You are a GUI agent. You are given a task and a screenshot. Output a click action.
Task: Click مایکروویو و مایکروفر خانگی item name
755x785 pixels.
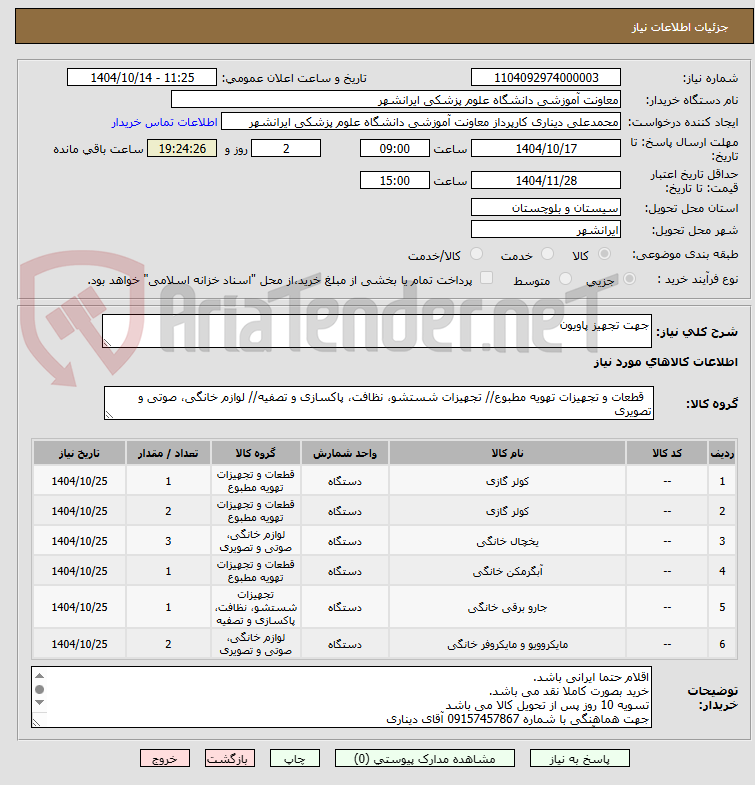pos(507,644)
